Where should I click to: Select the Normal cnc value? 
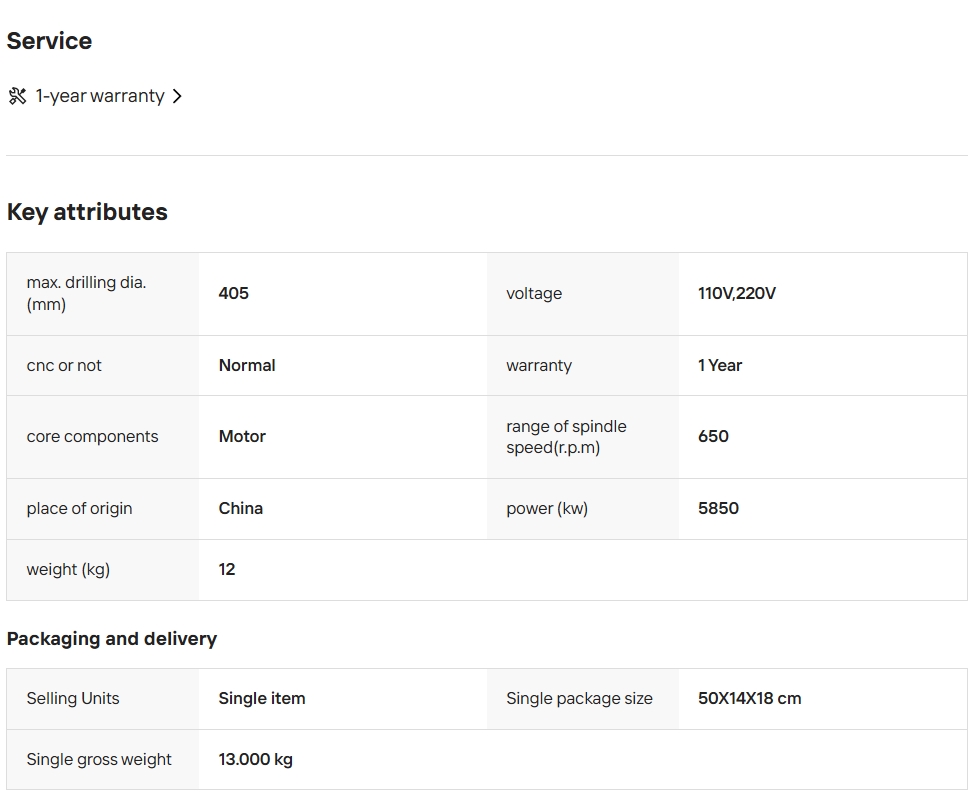[x=247, y=365]
